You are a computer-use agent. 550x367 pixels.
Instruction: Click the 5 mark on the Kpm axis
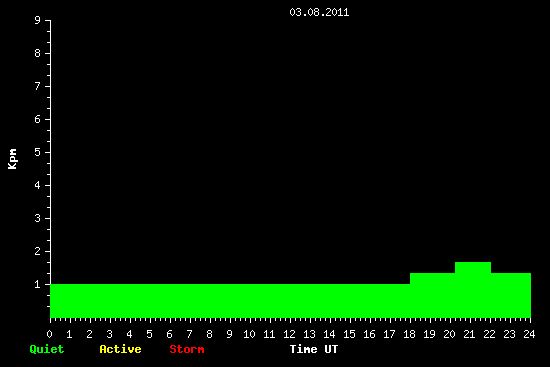click(38, 152)
